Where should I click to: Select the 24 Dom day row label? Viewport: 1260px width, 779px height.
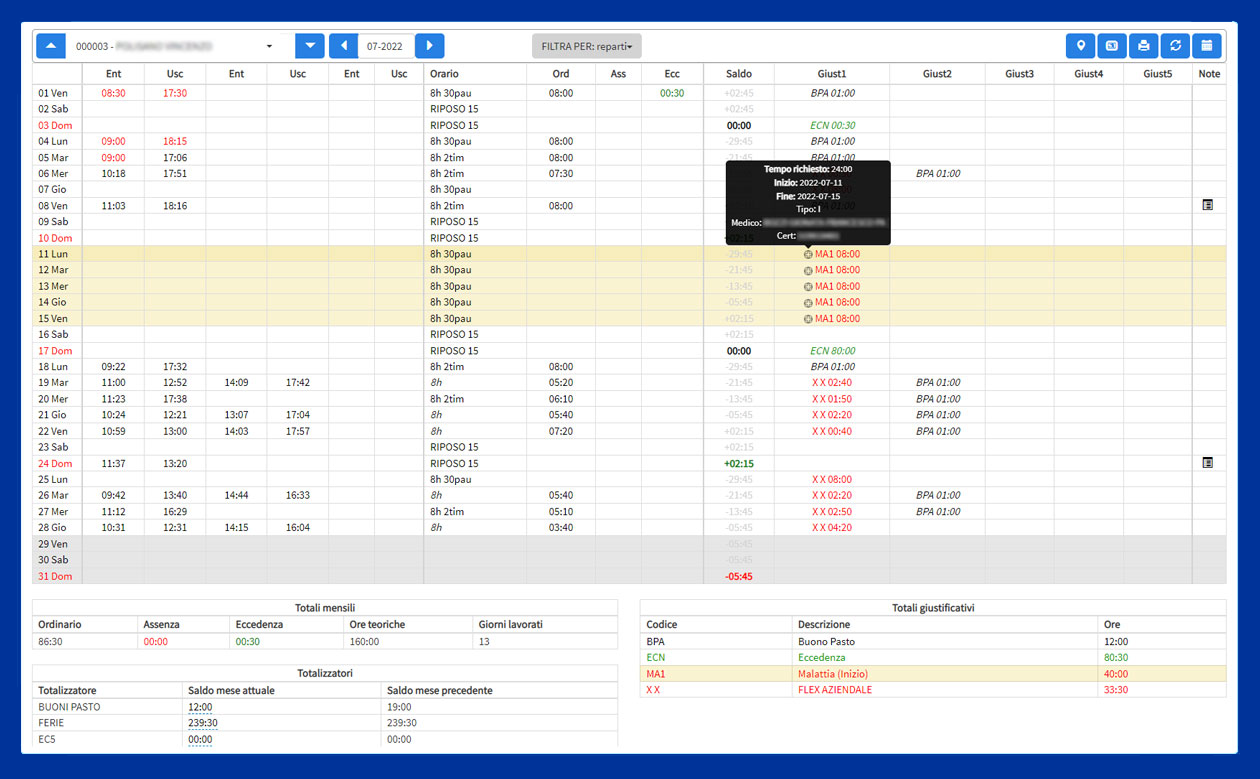point(55,463)
